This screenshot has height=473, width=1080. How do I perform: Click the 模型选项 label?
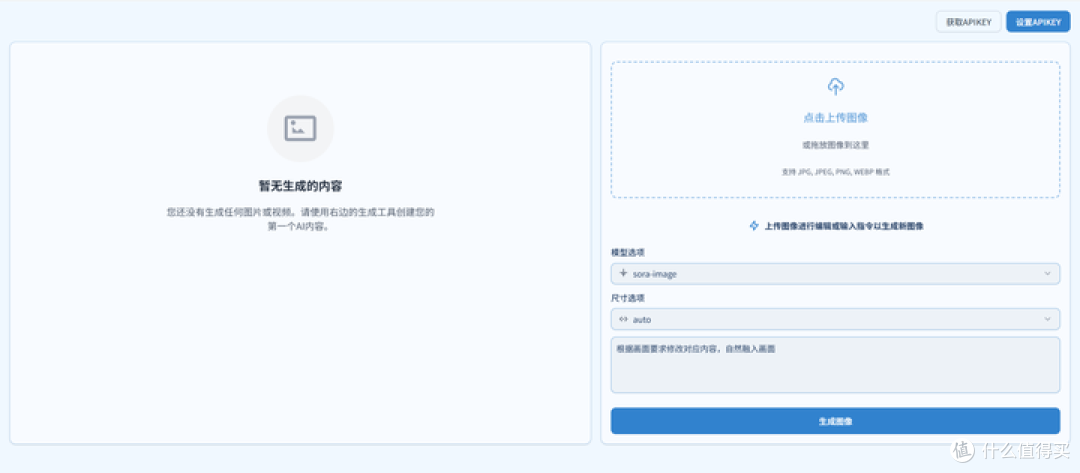[x=627, y=252]
